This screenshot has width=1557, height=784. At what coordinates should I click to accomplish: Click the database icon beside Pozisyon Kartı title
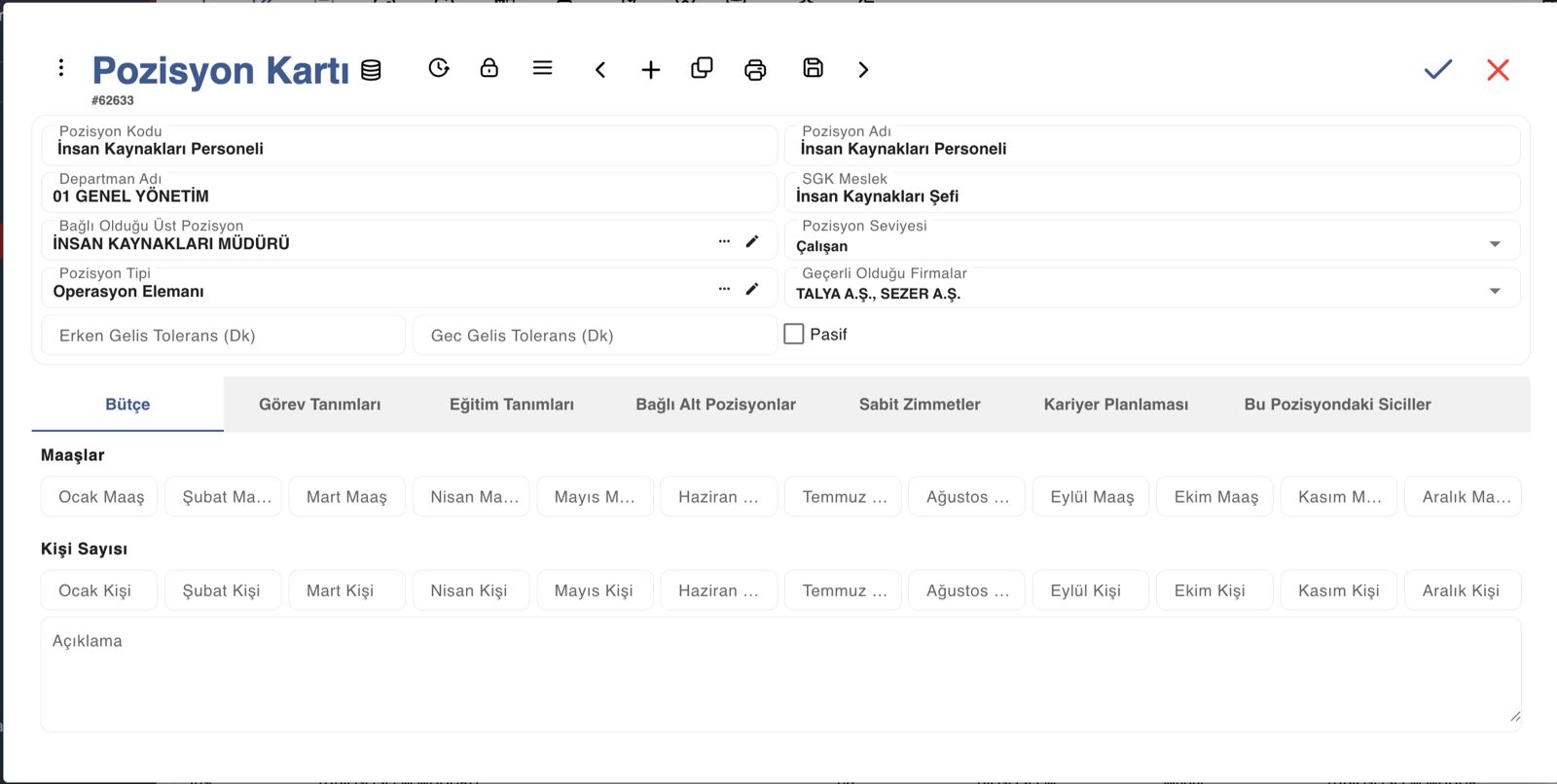click(x=371, y=70)
